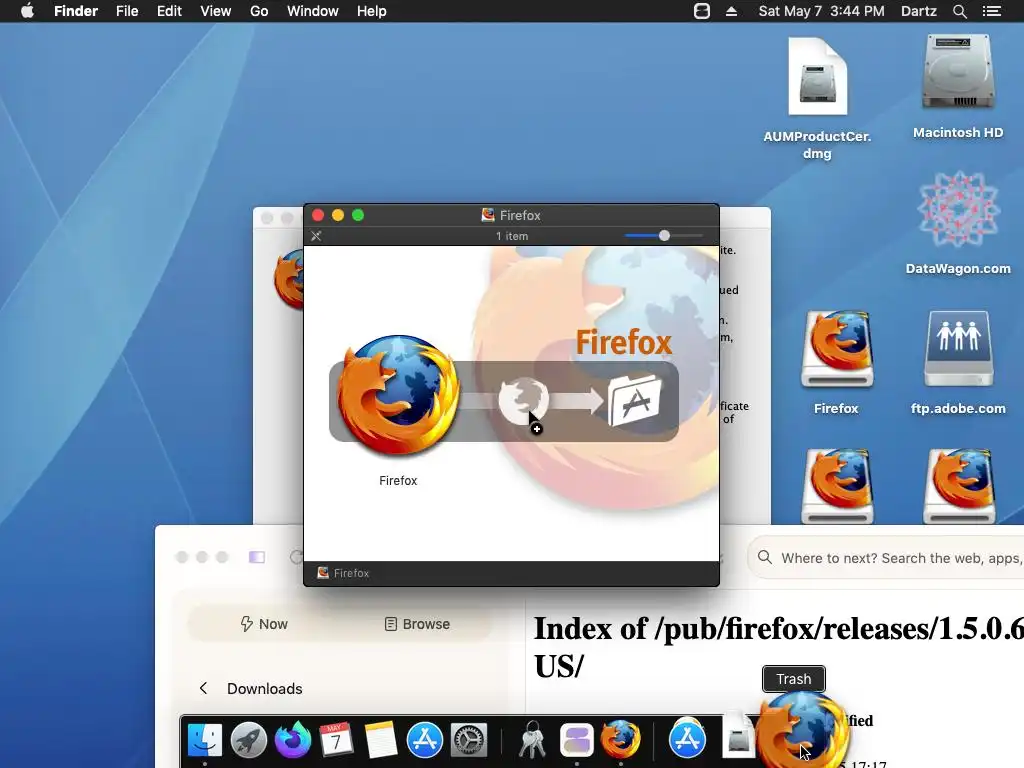This screenshot has width=1024, height=768.
Task: Click the browser search address field
Action: (x=886, y=558)
